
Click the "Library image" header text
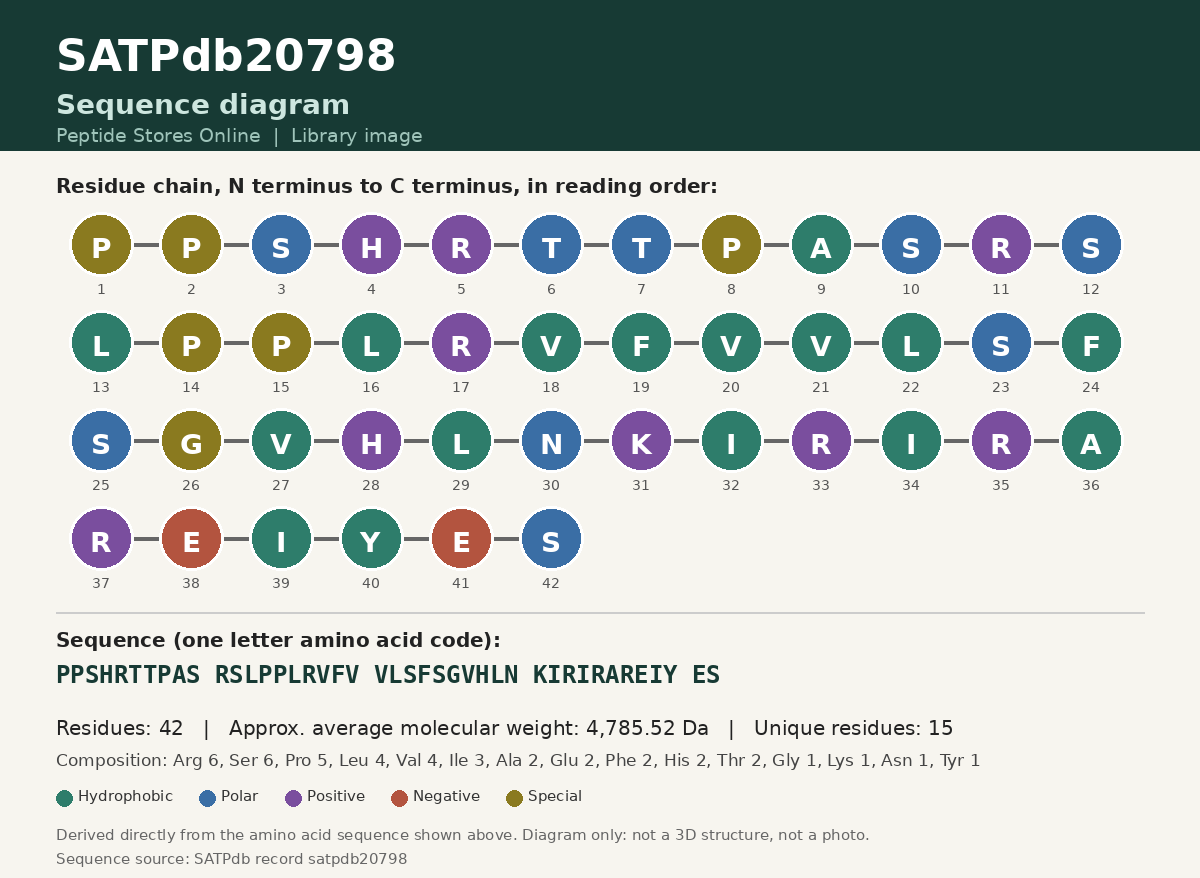tap(357, 136)
